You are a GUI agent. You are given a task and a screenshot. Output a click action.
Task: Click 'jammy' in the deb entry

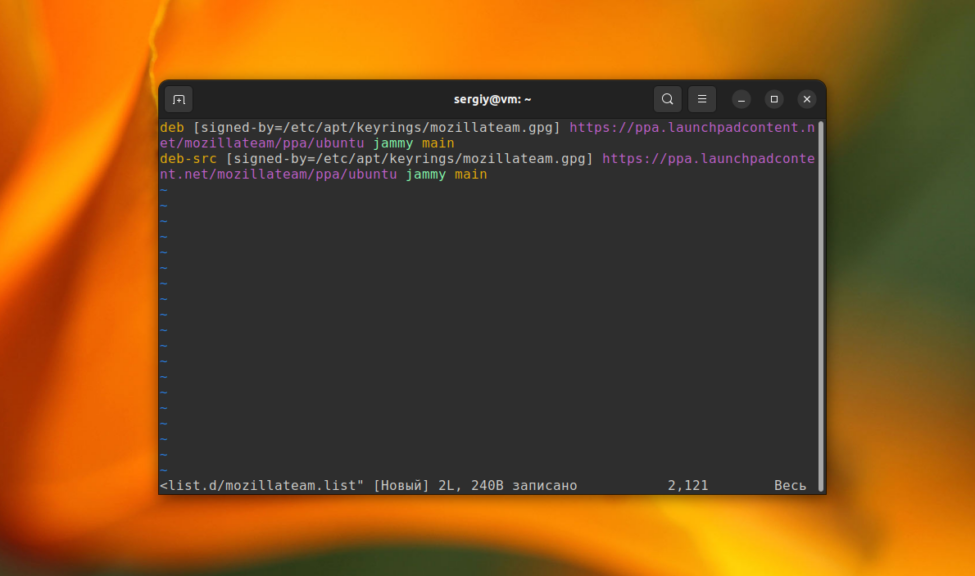pos(393,144)
